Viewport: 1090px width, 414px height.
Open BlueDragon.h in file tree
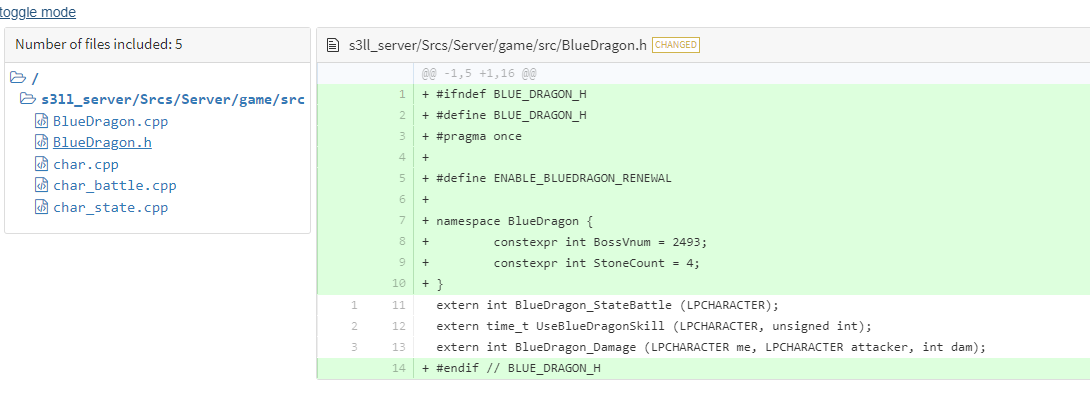point(102,142)
